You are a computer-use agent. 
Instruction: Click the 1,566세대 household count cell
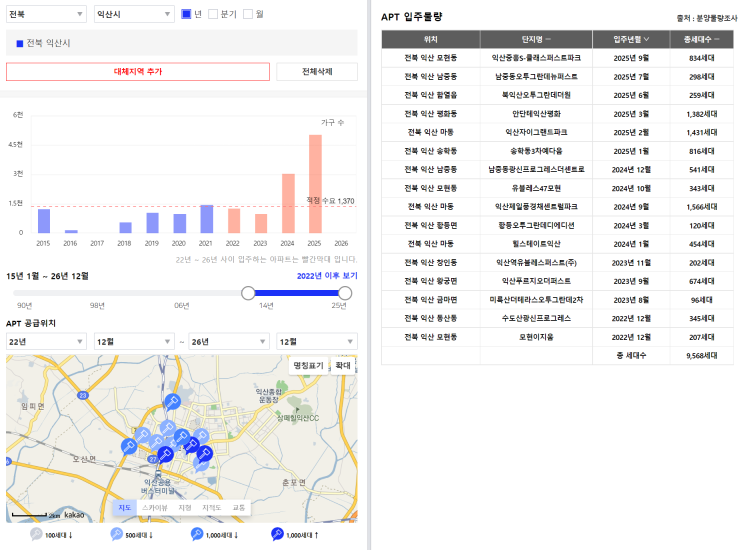tap(701, 207)
